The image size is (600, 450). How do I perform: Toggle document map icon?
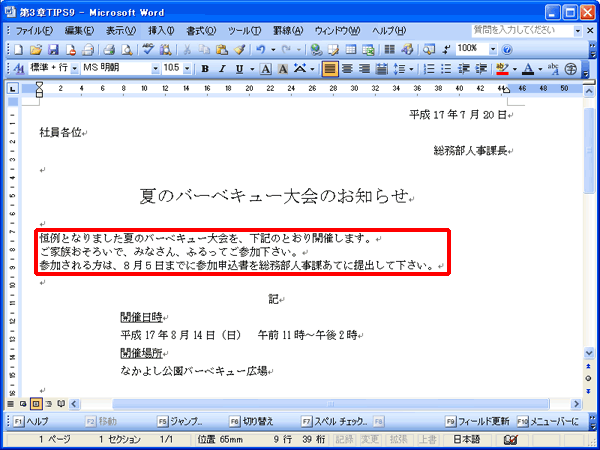[x=429, y=49]
